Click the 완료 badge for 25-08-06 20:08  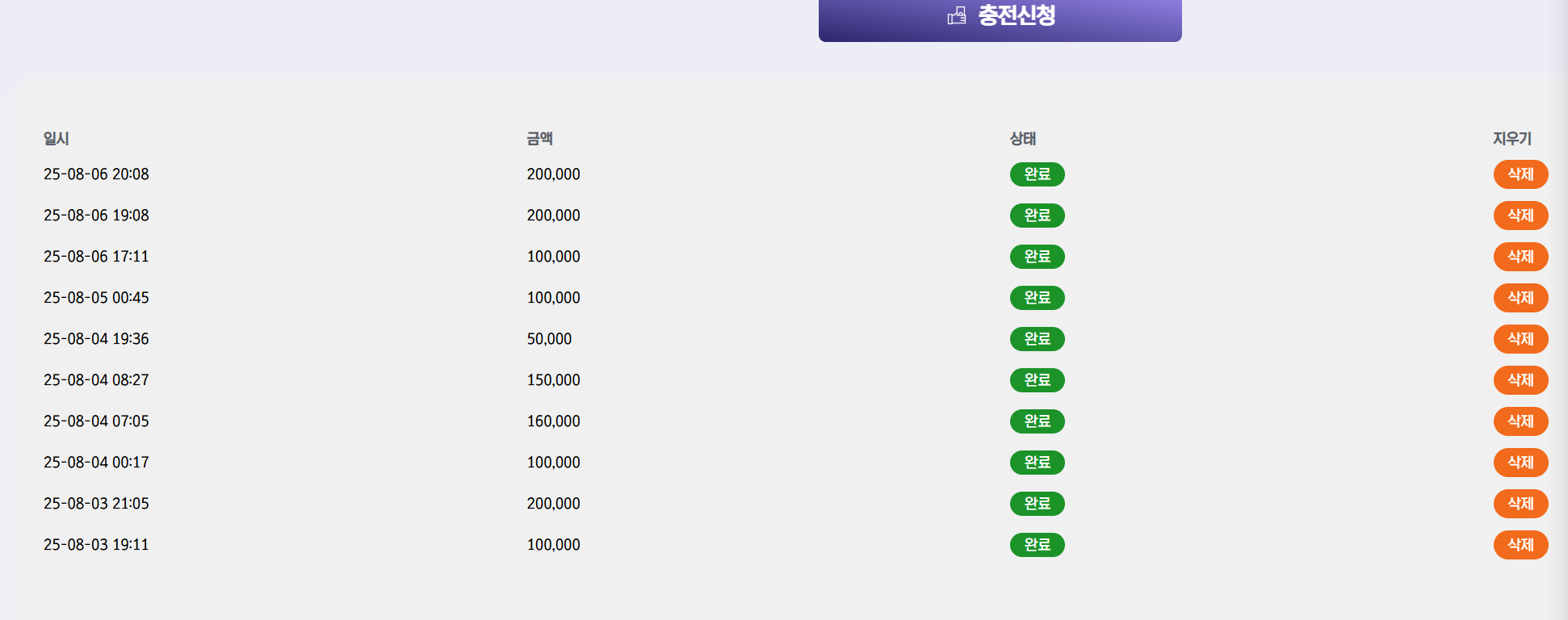1037,174
